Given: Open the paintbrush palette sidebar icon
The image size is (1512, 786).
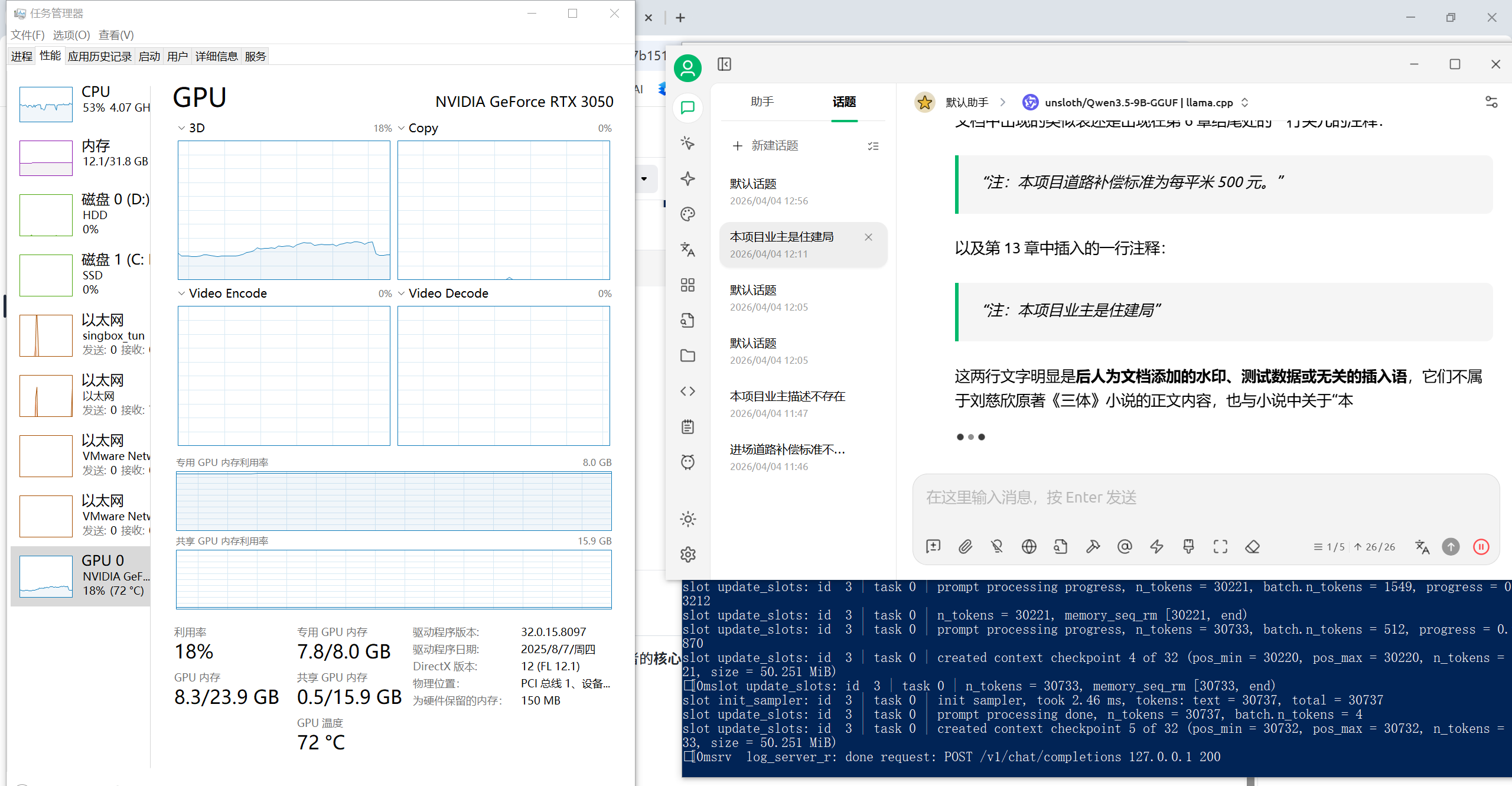Looking at the screenshot, I should pos(687,214).
